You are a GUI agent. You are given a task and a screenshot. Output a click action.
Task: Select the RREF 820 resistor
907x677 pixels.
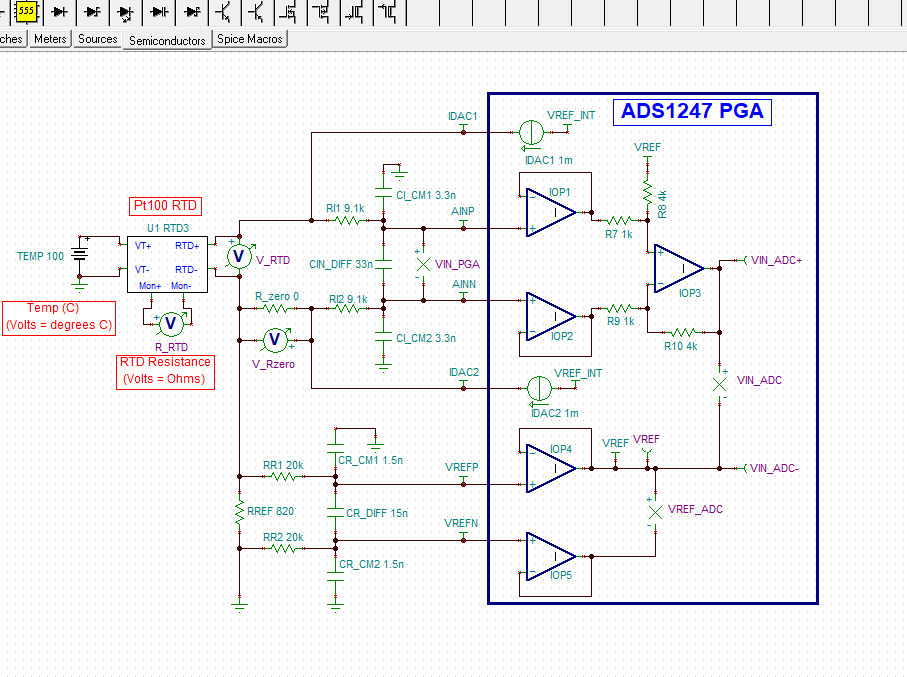click(x=239, y=511)
